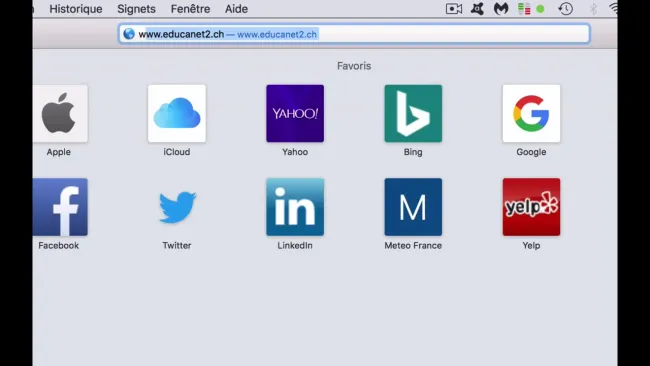Viewport: 650px width, 366px height.
Task: Click the screen recording camera menu bar icon
Action: click(454, 9)
